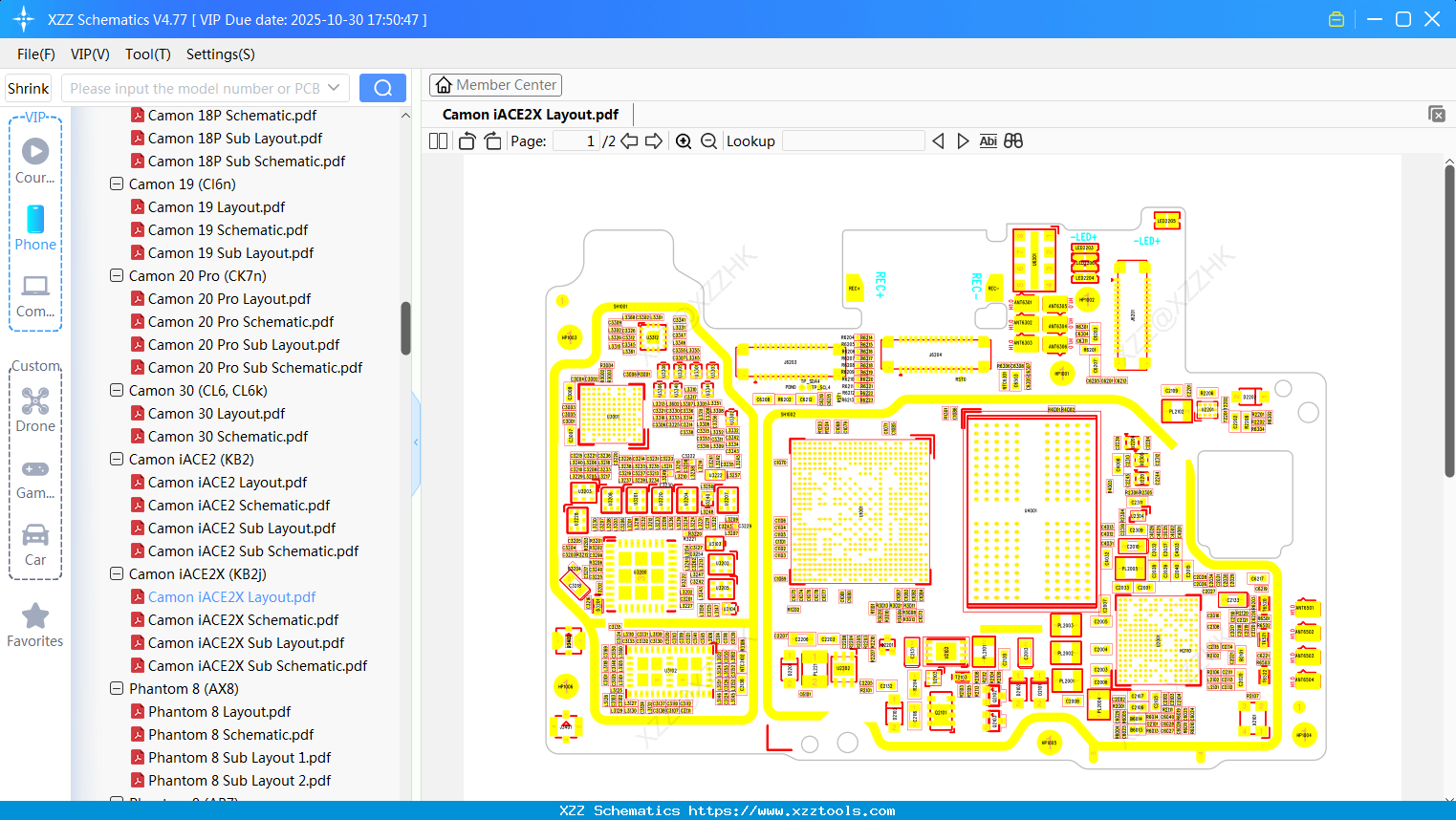Open Camon iACE2 Sub Layout.pdf
Viewport: 1456px width, 820px height.
pos(242,529)
